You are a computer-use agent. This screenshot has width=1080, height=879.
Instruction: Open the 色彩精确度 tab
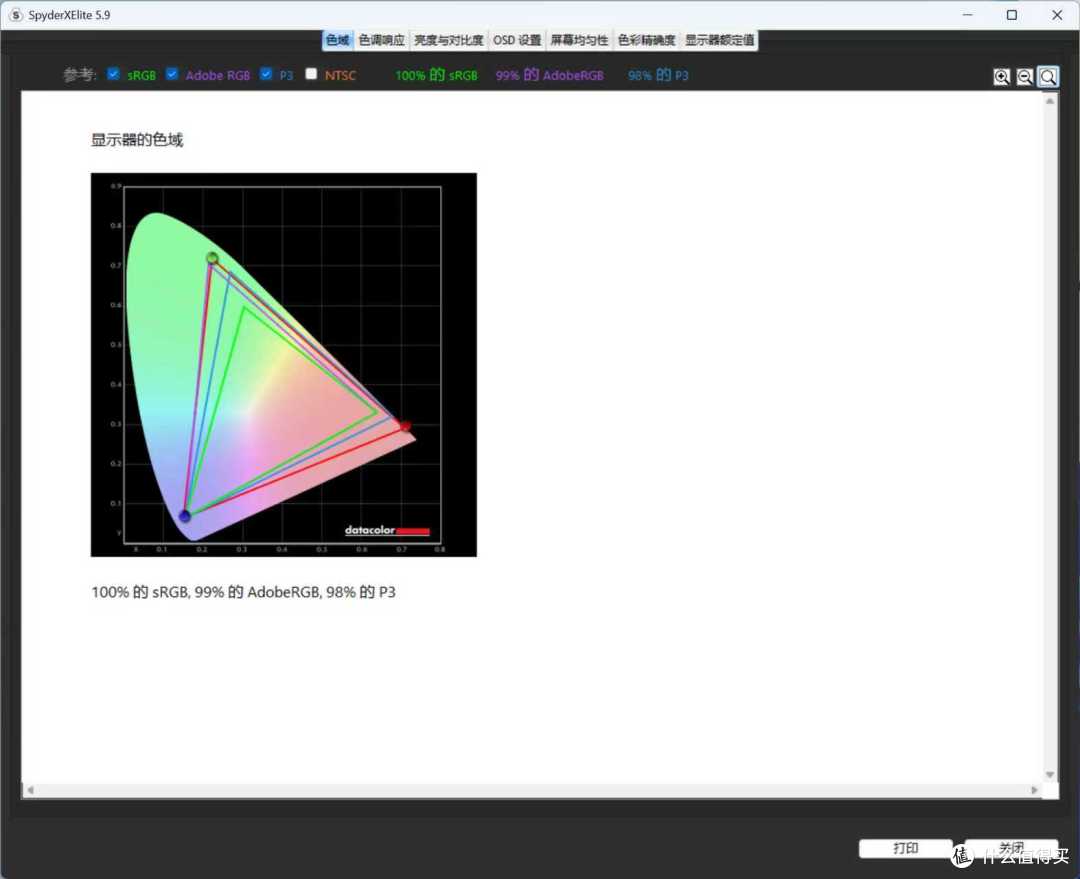pos(646,40)
